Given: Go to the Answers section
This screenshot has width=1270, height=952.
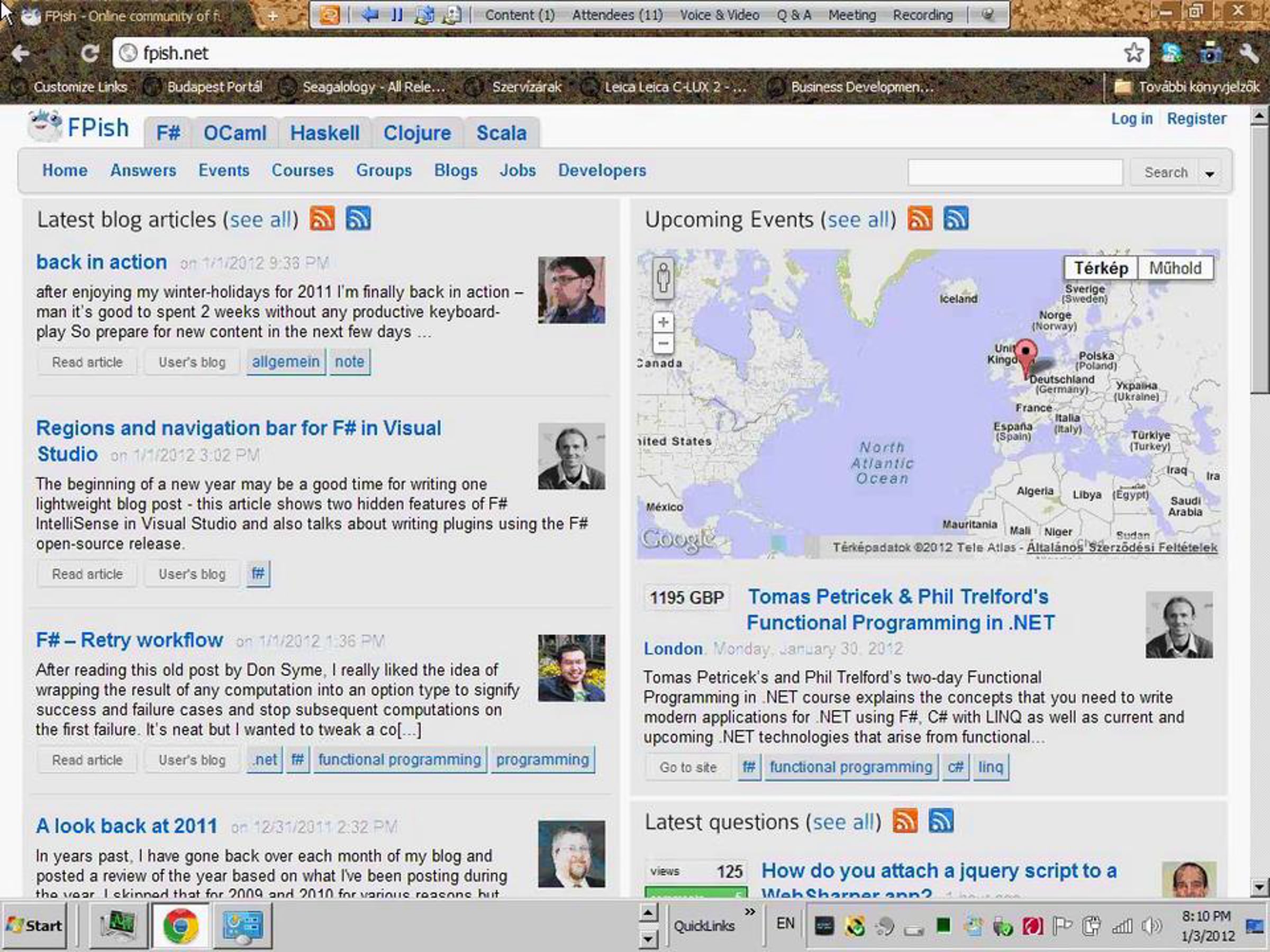Looking at the screenshot, I should (143, 170).
